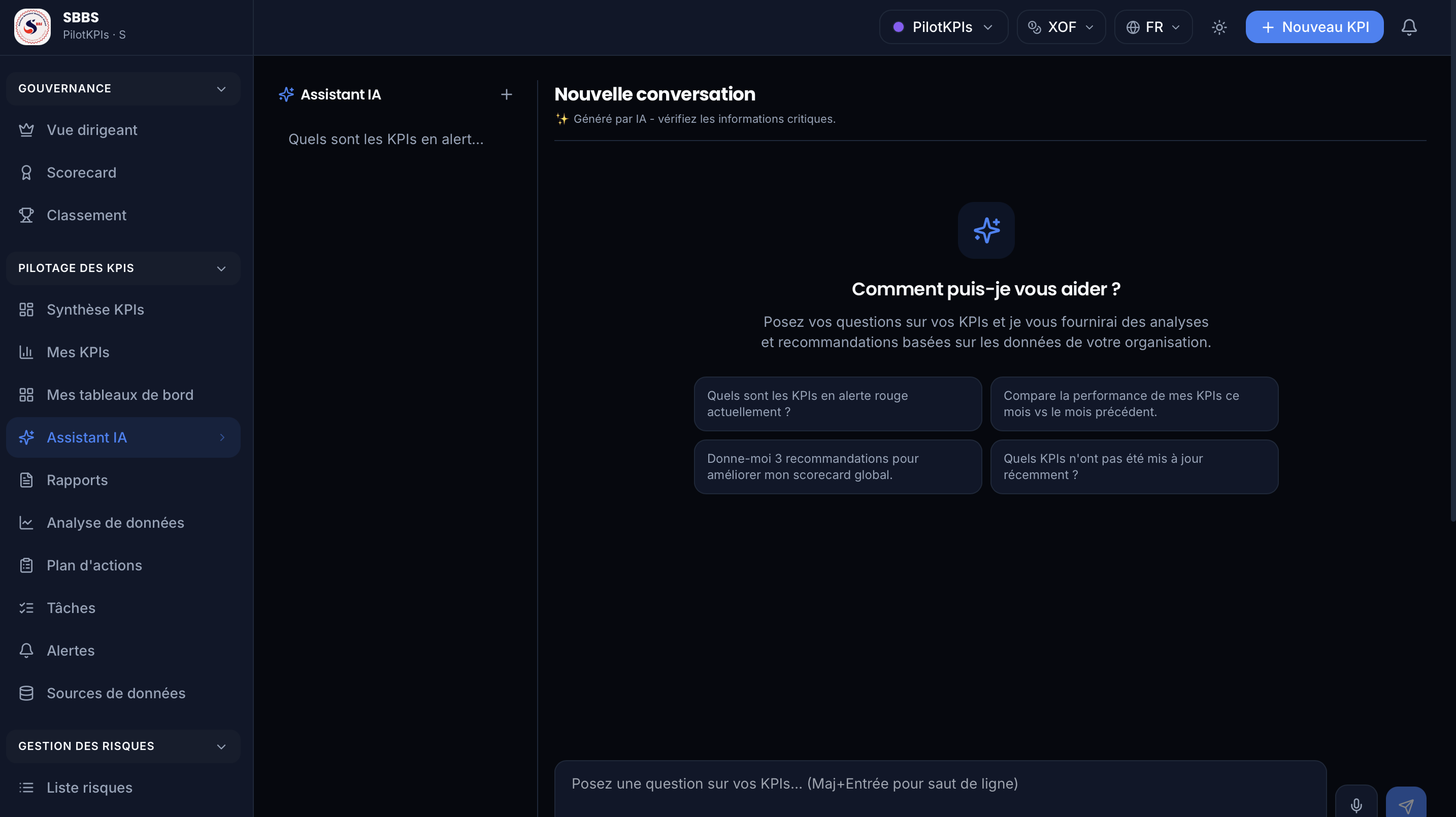Click the Plan d'actions clipboard icon
The image size is (1456, 817).
pos(26,566)
